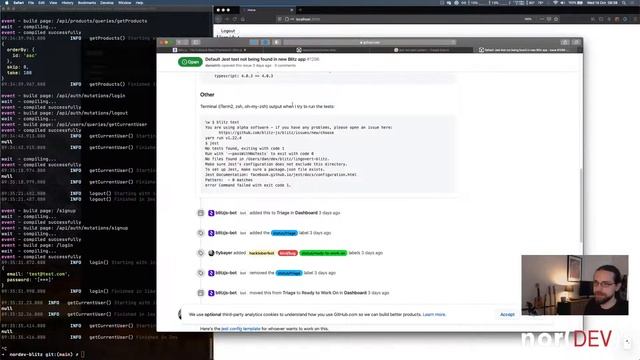Click new tab plus button in back browser window
Image resolution: width=640 pixels, height=360 pixels.
pyautogui.click(x=300, y=10)
